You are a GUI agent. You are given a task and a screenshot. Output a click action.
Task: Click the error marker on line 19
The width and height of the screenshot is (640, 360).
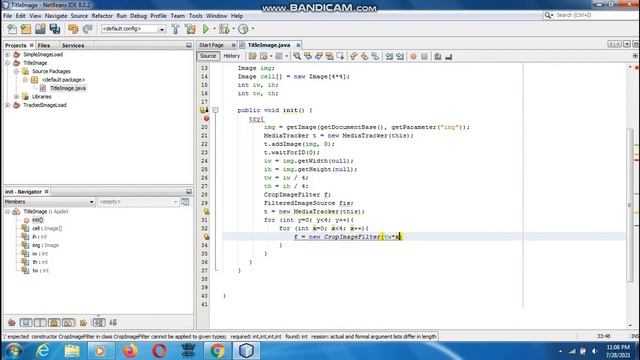coord(206,118)
